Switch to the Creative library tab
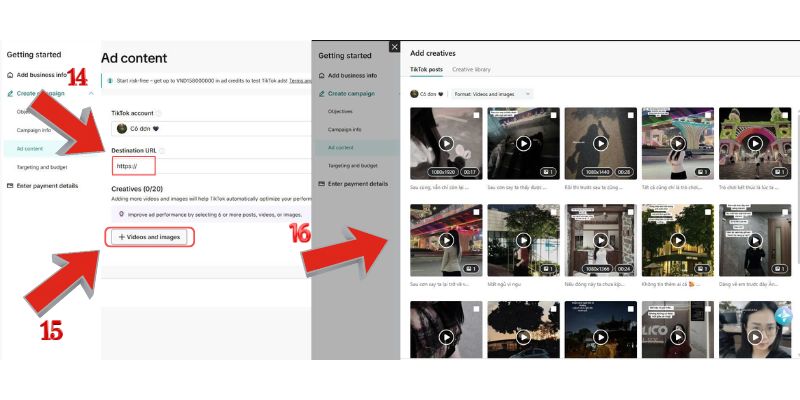The image size is (800, 400). [x=471, y=69]
